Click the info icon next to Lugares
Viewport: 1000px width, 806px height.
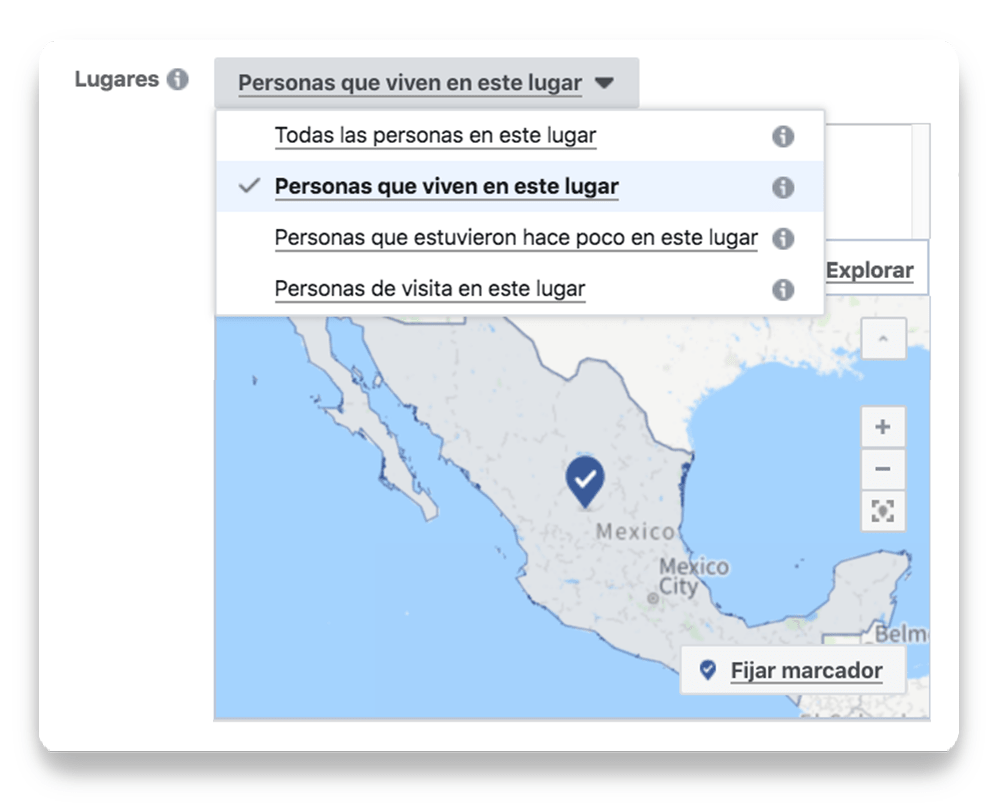[x=177, y=79]
